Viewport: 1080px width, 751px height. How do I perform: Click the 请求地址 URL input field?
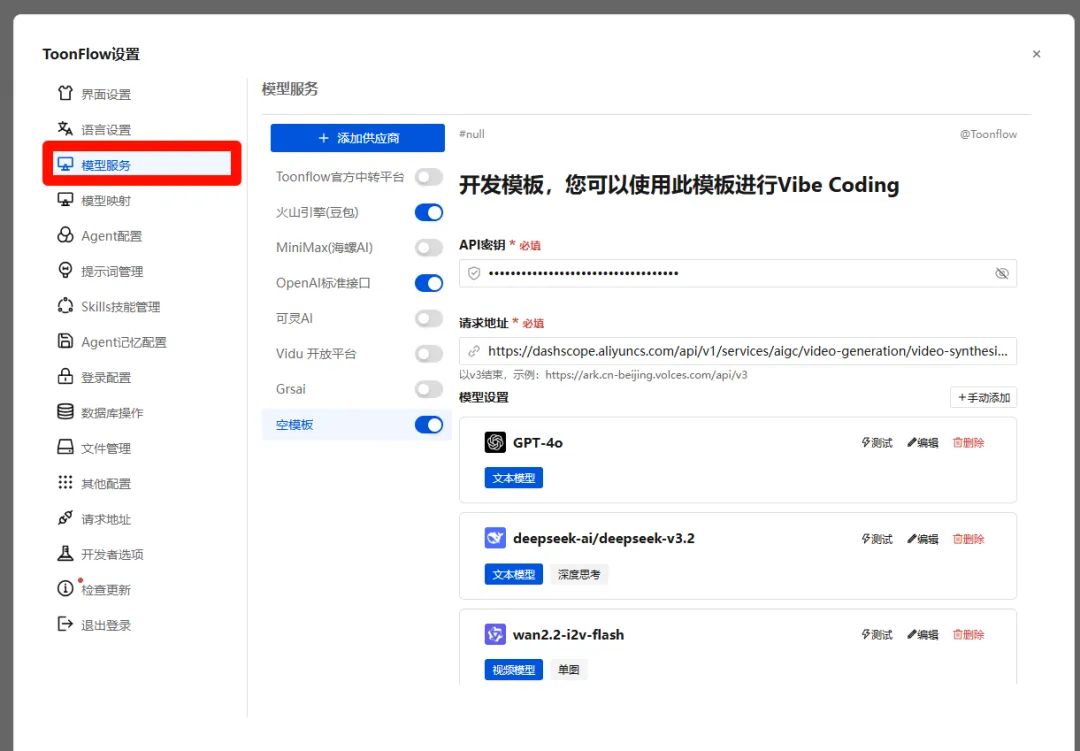coord(738,351)
